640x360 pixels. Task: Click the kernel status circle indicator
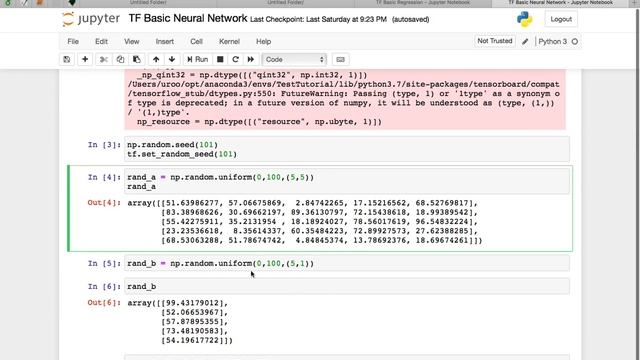[x=575, y=42]
